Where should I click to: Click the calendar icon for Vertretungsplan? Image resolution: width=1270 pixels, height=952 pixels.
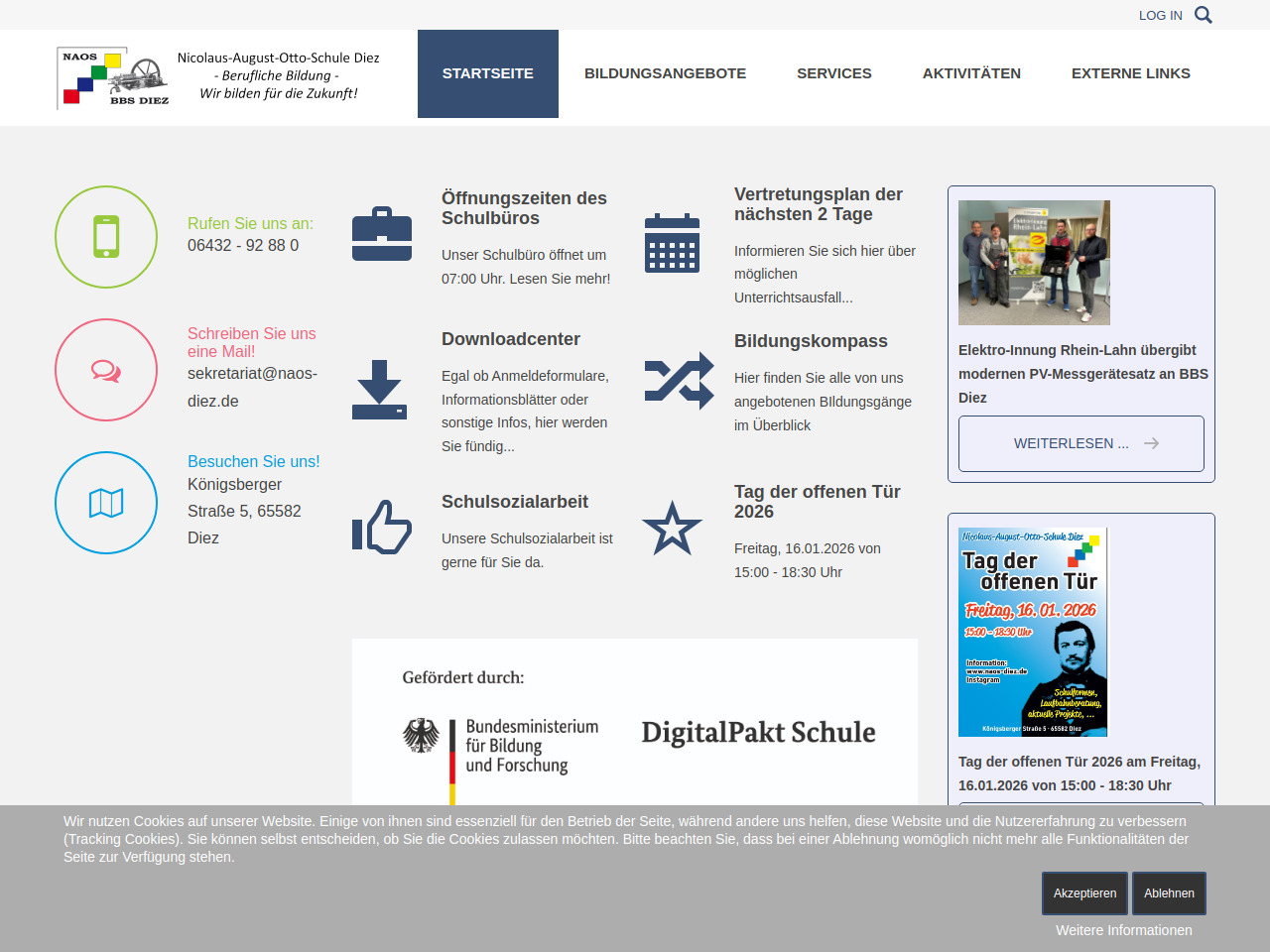[x=672, y=242]
